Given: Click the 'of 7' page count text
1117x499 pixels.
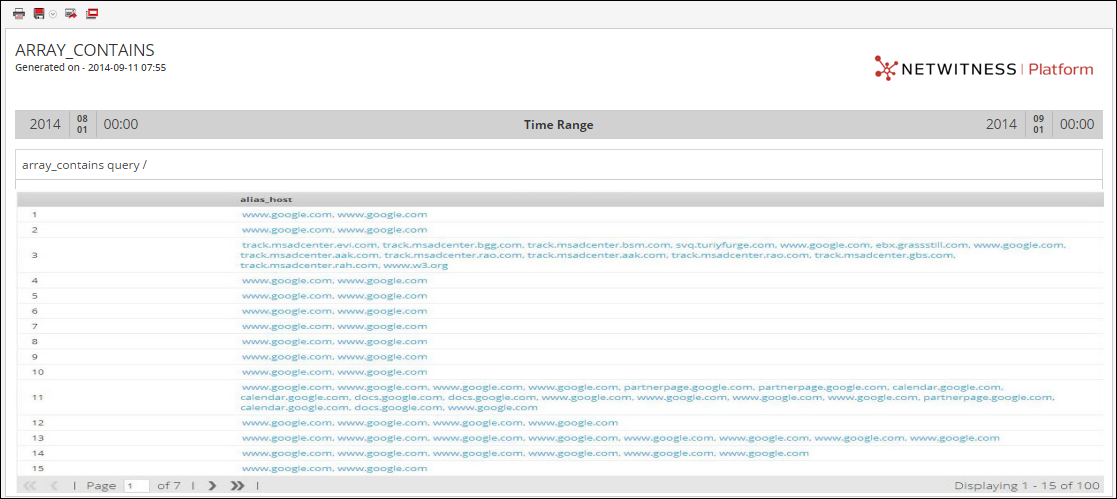Looking at the screenshot, I should [x=169, y=485].
